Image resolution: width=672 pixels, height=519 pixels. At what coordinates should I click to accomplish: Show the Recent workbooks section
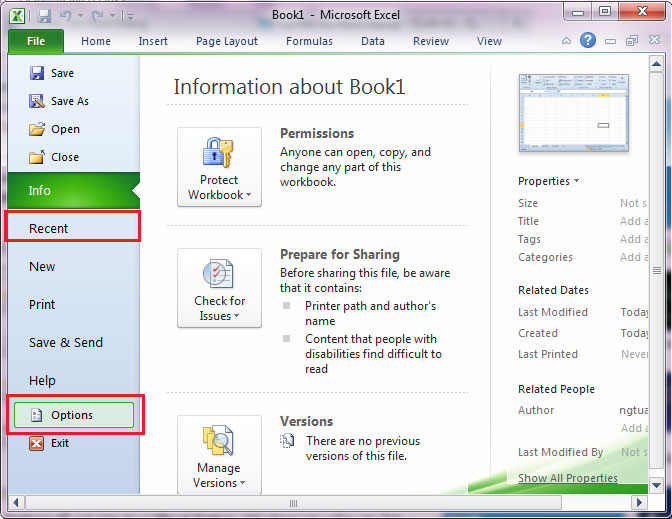[72, 228]
